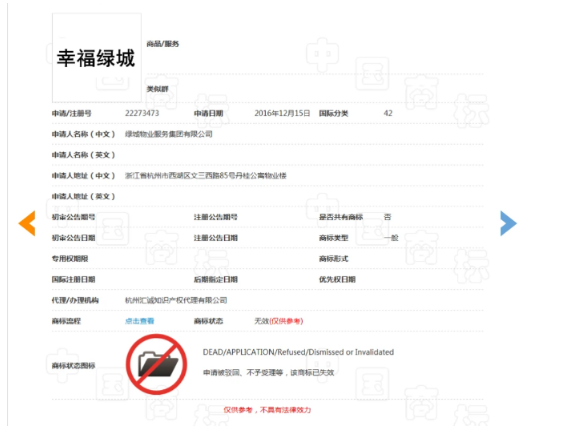Click the dead-application status folder icon
562x432 pixels.
point(156,364)
